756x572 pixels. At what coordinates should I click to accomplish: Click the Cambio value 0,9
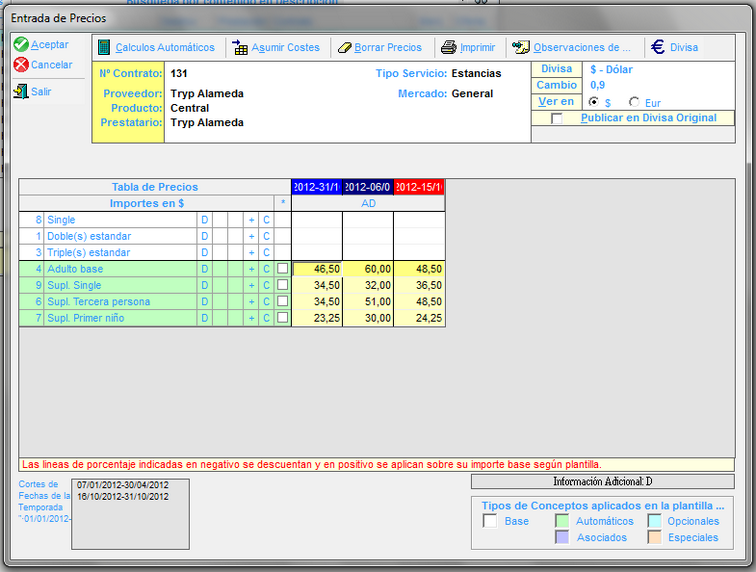tap(597, 85)
